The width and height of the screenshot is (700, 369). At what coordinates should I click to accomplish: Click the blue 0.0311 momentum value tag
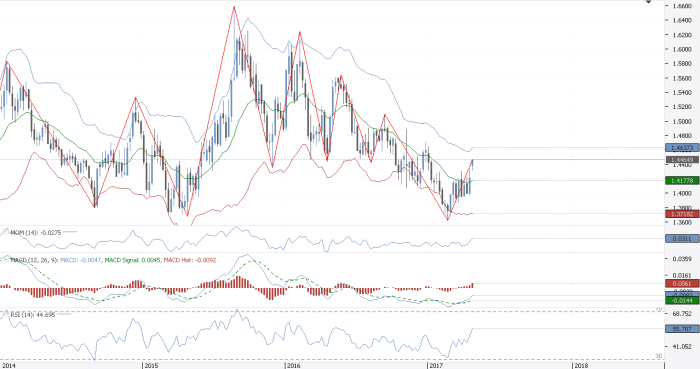(x=682, y=239)
